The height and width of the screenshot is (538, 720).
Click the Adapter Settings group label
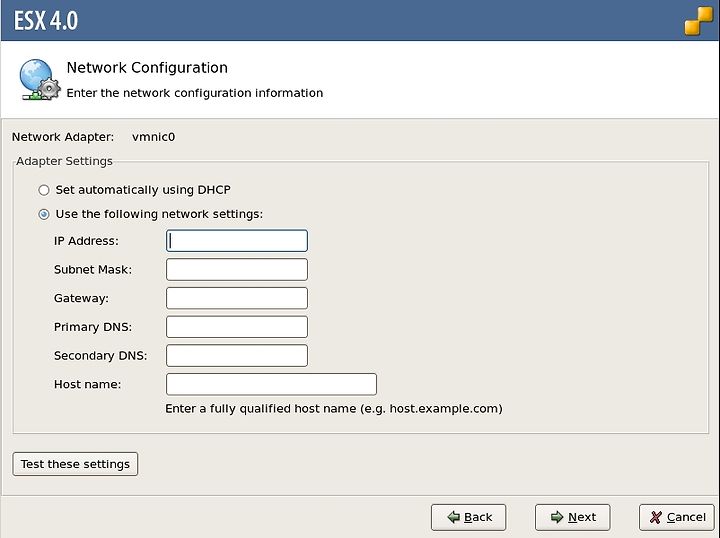pos(64,161)
